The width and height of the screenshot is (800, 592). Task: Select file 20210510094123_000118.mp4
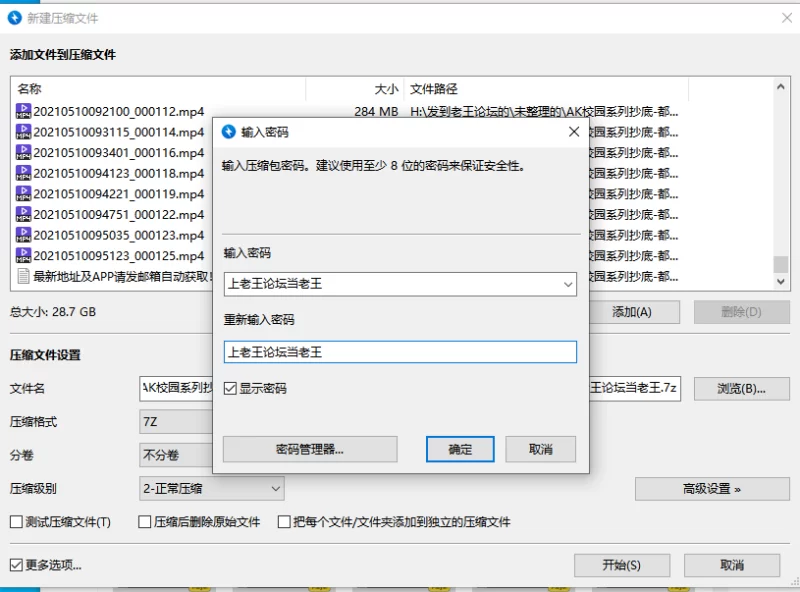(118, 174)
